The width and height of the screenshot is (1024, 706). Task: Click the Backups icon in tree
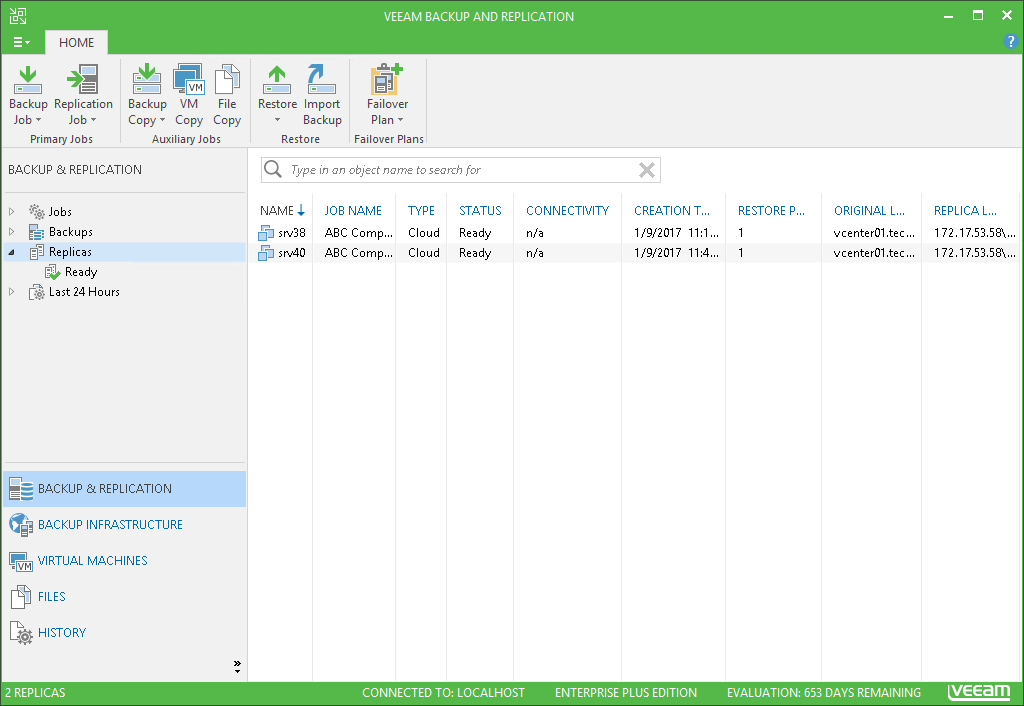37,232
